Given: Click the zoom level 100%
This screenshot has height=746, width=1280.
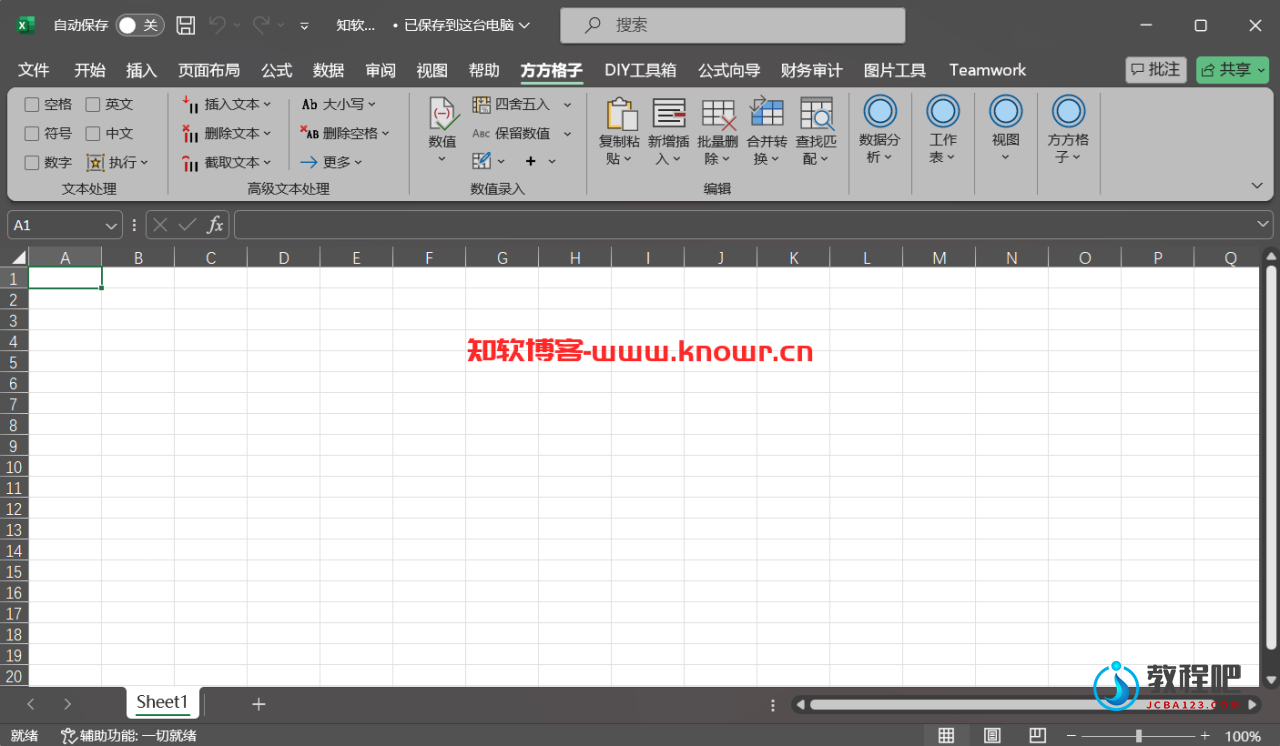Looking at the screenshot, I should coord(1243,736).
